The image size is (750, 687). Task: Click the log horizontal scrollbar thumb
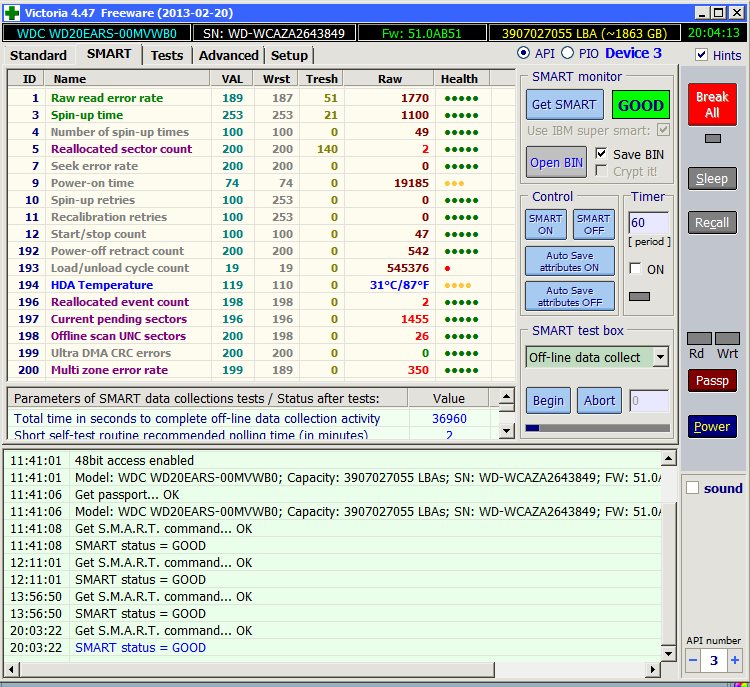click(x=257, y=670)
